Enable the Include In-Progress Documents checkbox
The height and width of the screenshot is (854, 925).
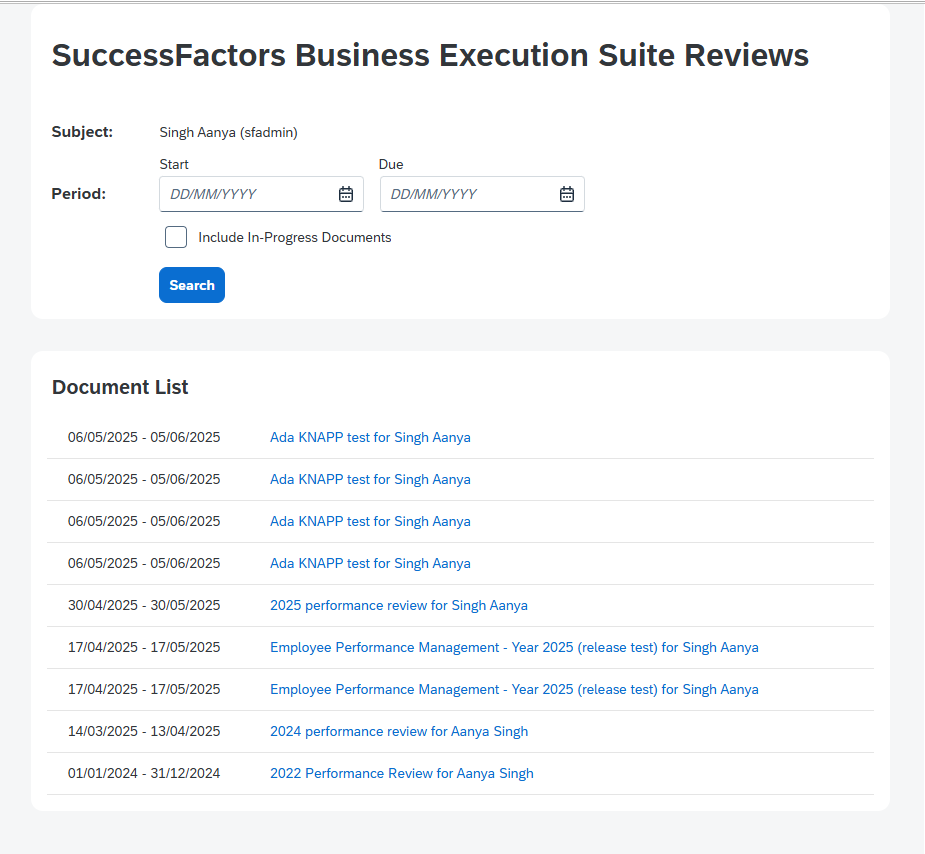176,237
